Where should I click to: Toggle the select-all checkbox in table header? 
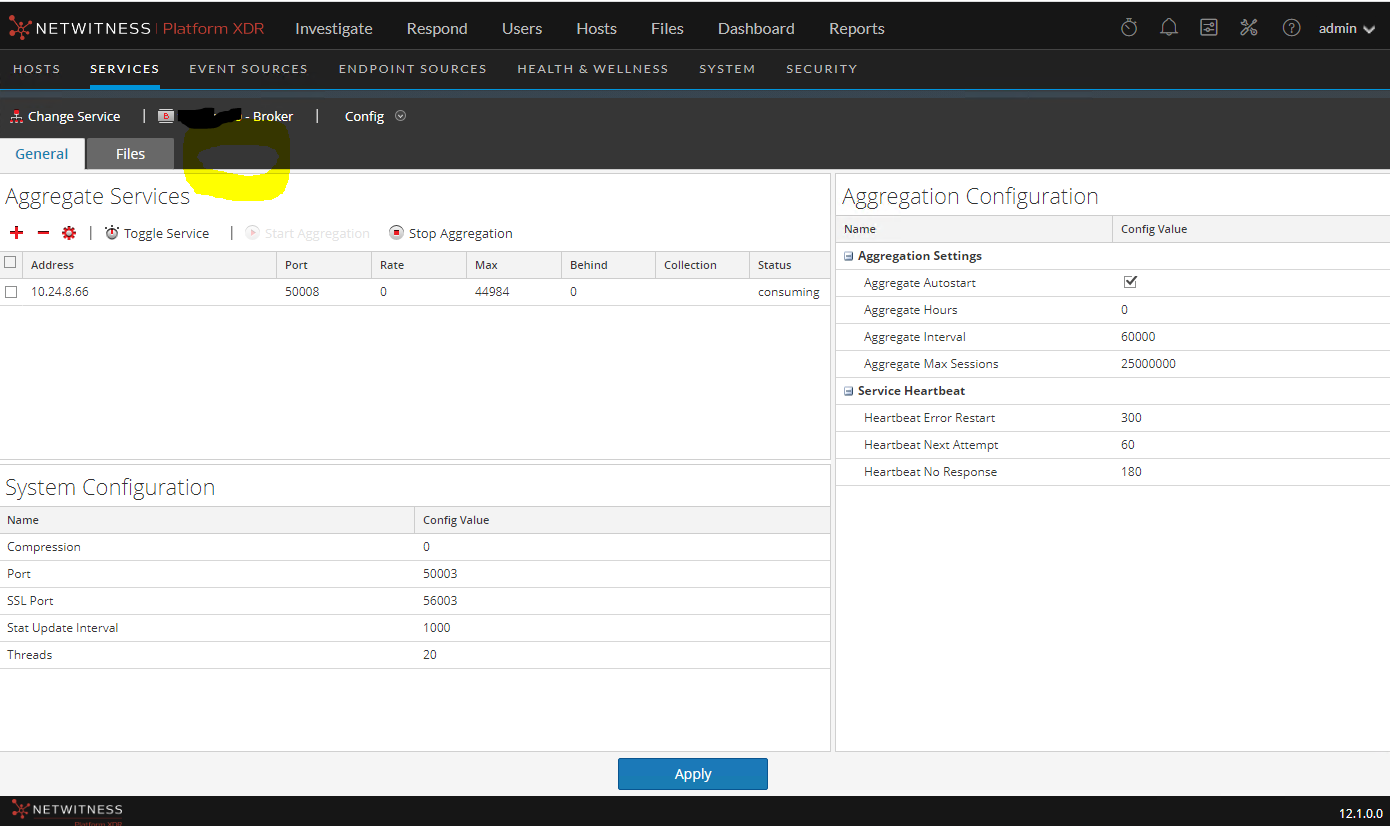[11, 263]
